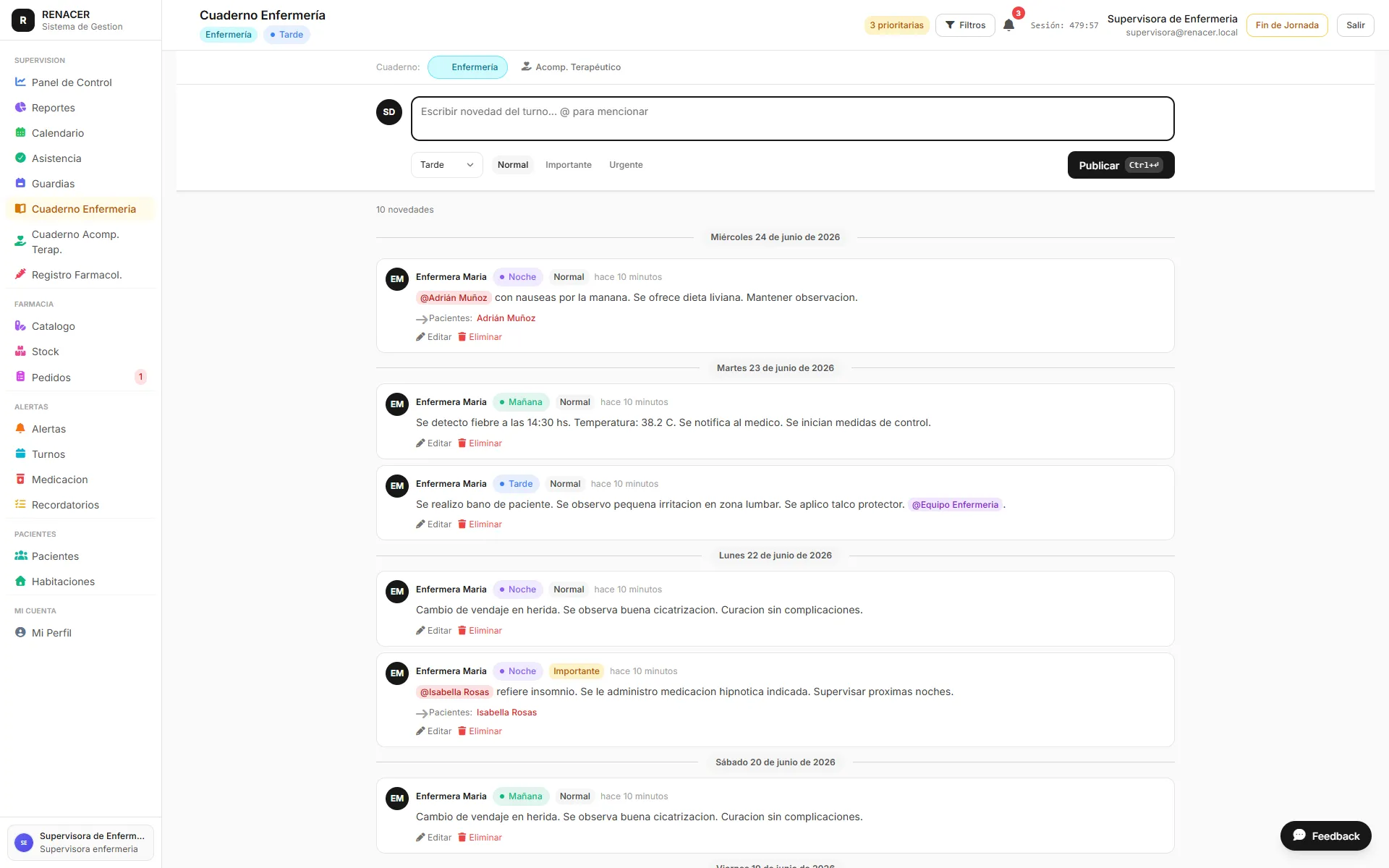Click supervisora@renacer.local email text
1389x868 pixels.
coord(1181,33)
